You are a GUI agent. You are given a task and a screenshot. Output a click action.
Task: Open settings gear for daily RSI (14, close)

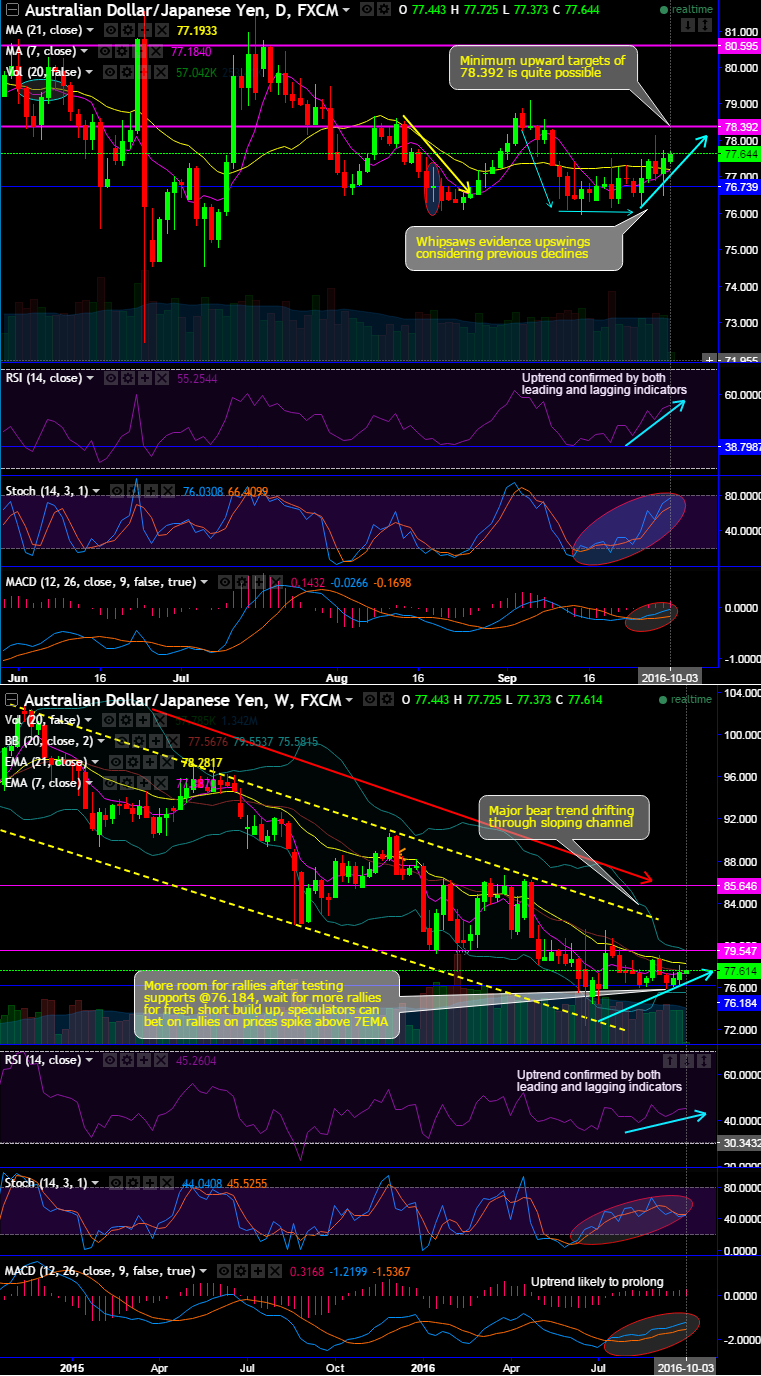tap(129, 378)
